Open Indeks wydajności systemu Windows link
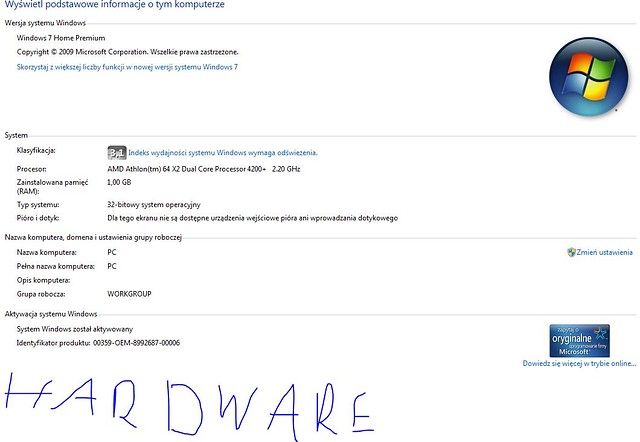 point(223,153)
